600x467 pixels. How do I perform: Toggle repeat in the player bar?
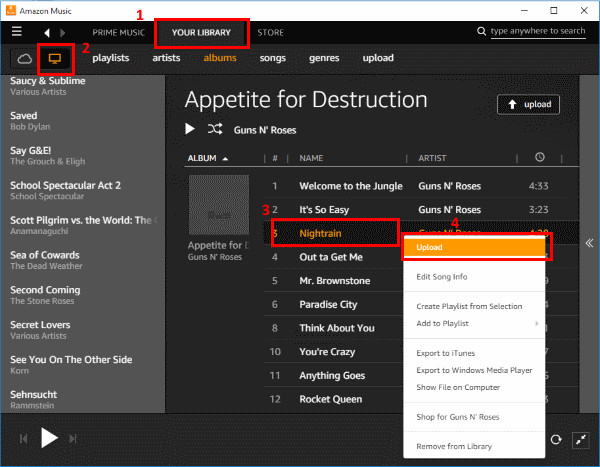[555, 439]
